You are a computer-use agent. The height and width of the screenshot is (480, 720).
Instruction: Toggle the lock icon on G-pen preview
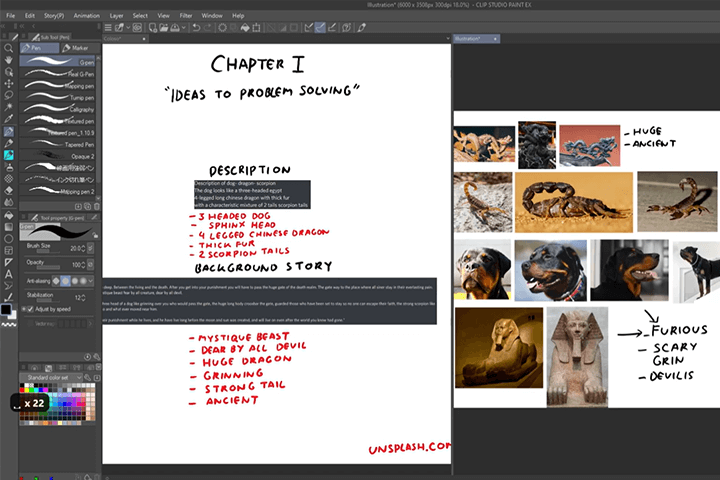(x=95, y=235)
